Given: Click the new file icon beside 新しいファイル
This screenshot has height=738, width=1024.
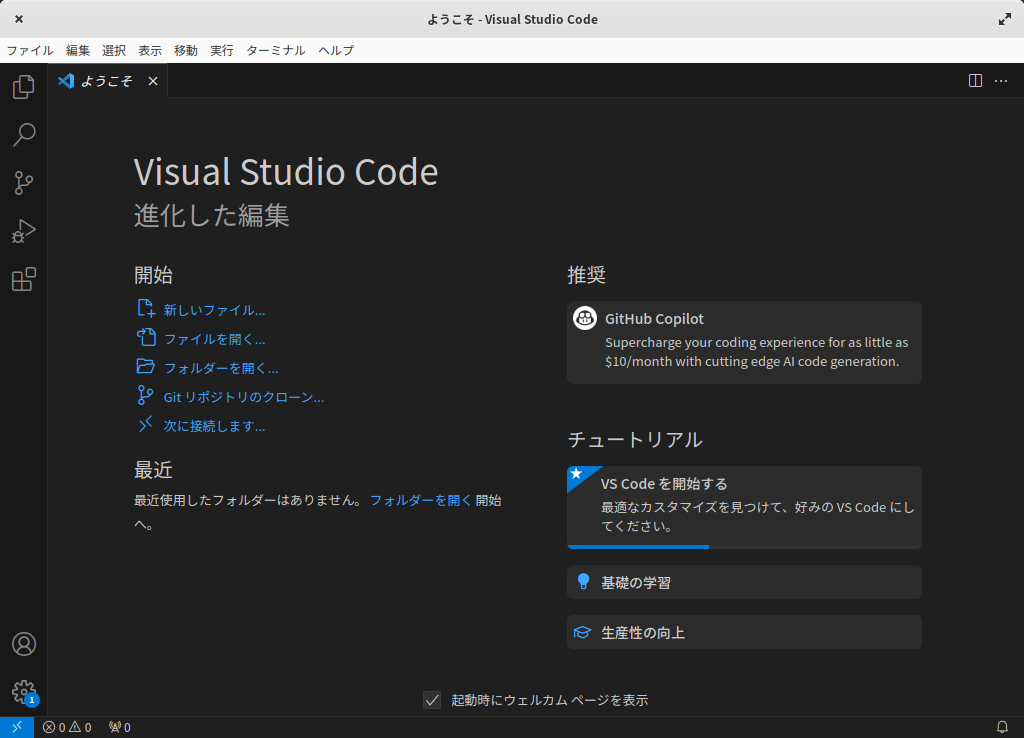Looking at the screenshot, I should click(145, 308).
